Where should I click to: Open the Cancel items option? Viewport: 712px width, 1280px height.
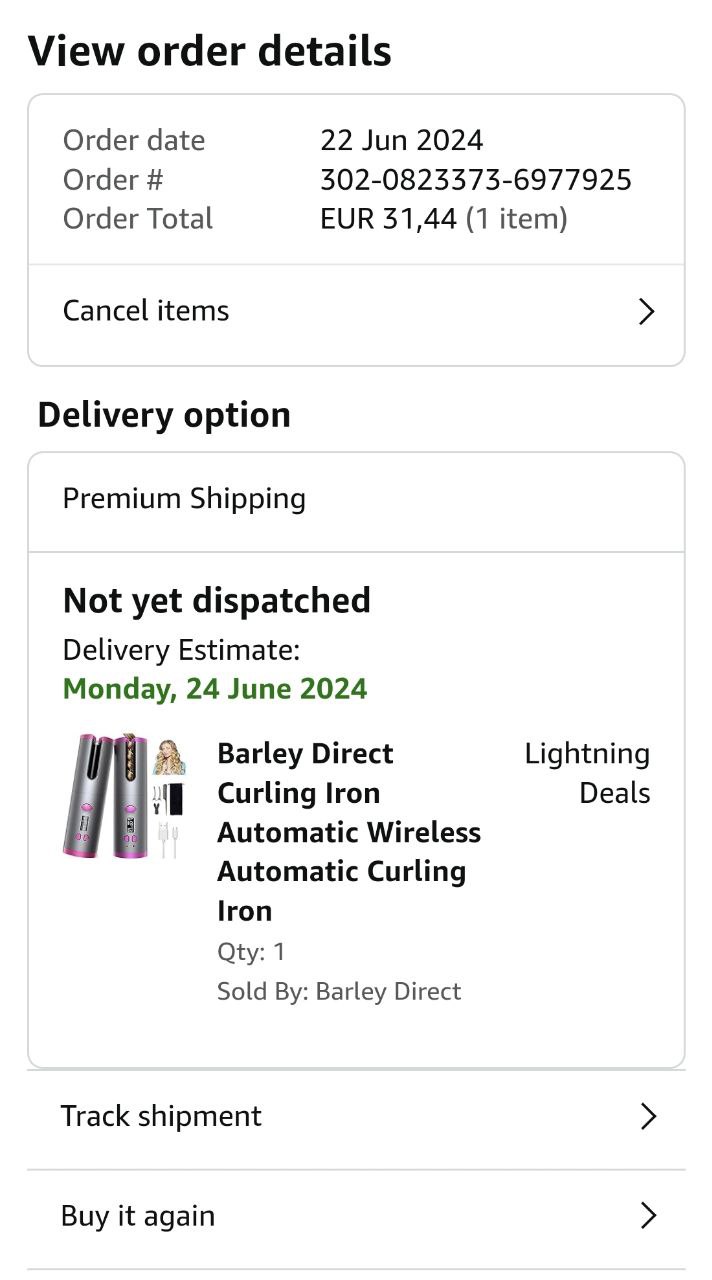146,311
